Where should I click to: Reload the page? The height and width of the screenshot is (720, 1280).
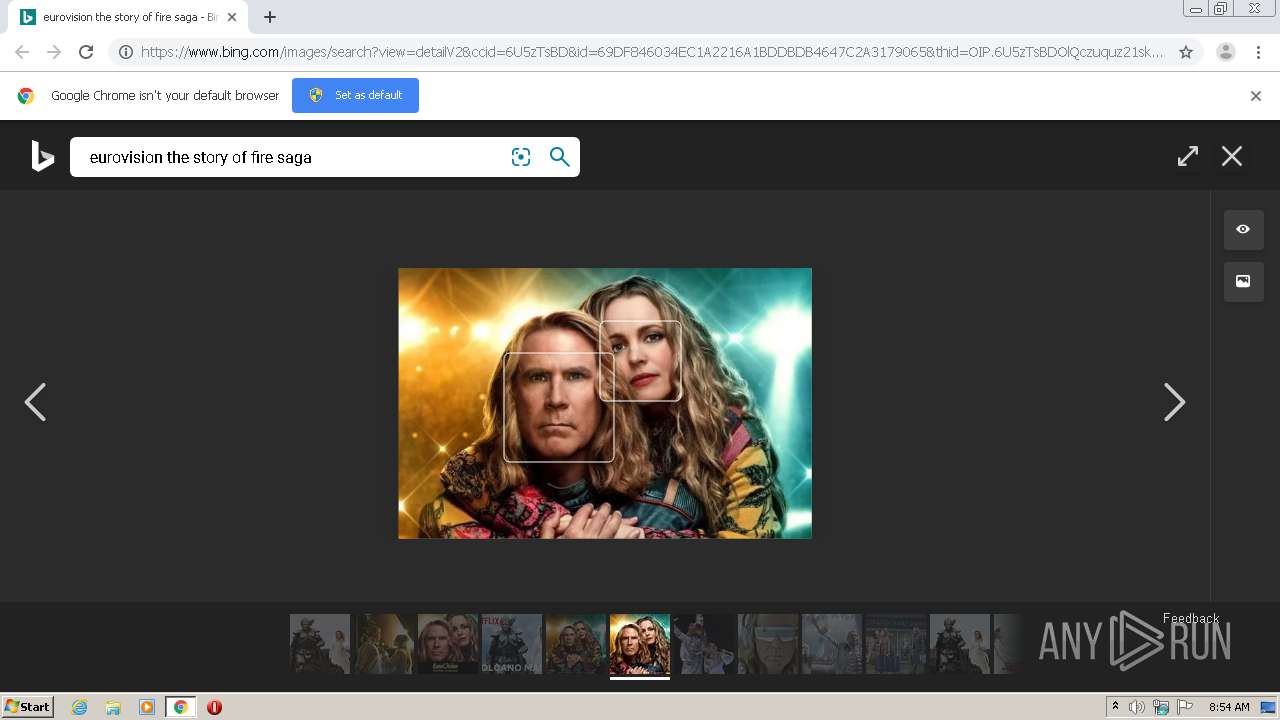point(86,52)
